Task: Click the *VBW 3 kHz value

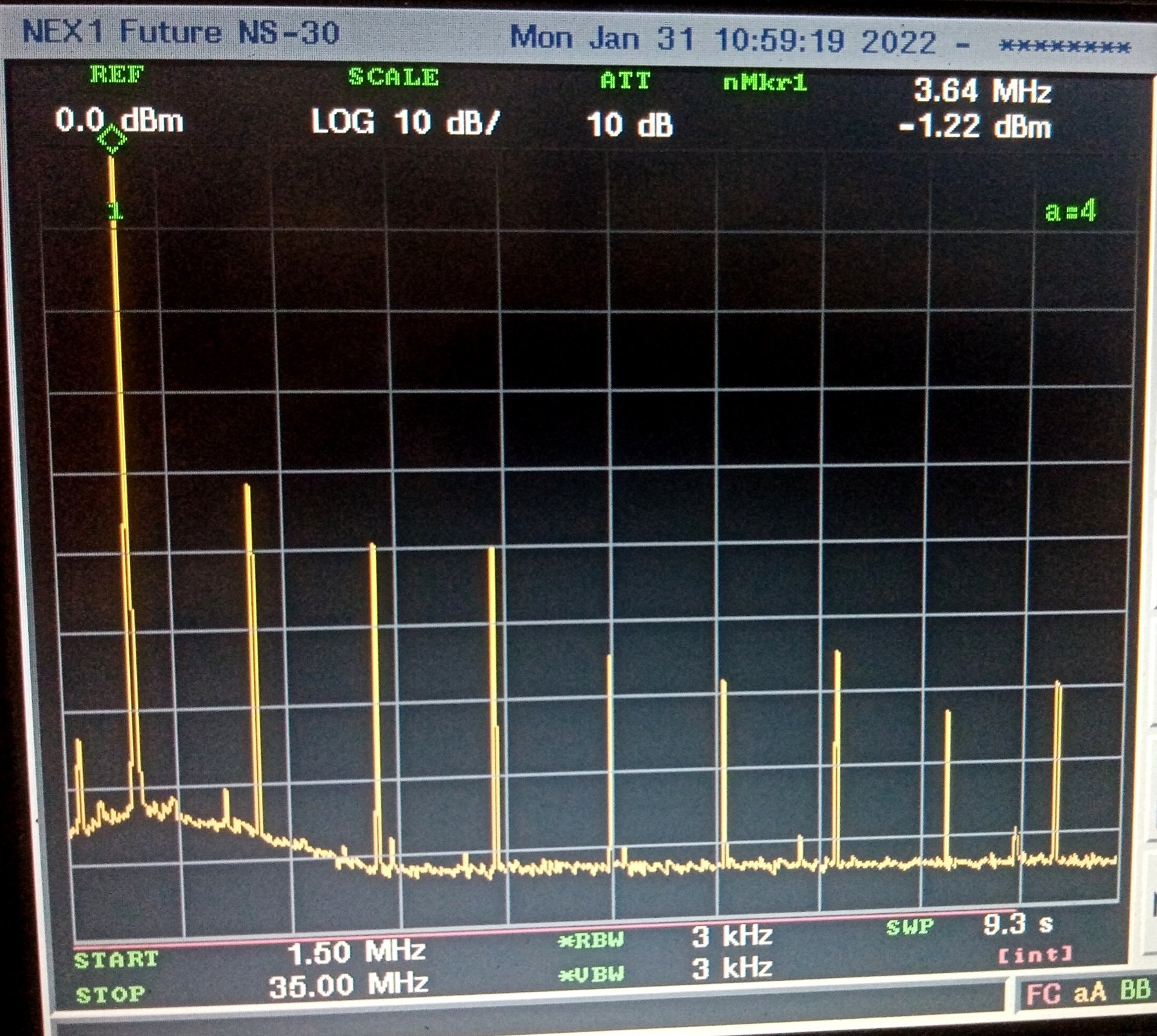Action: coord(731,969)
